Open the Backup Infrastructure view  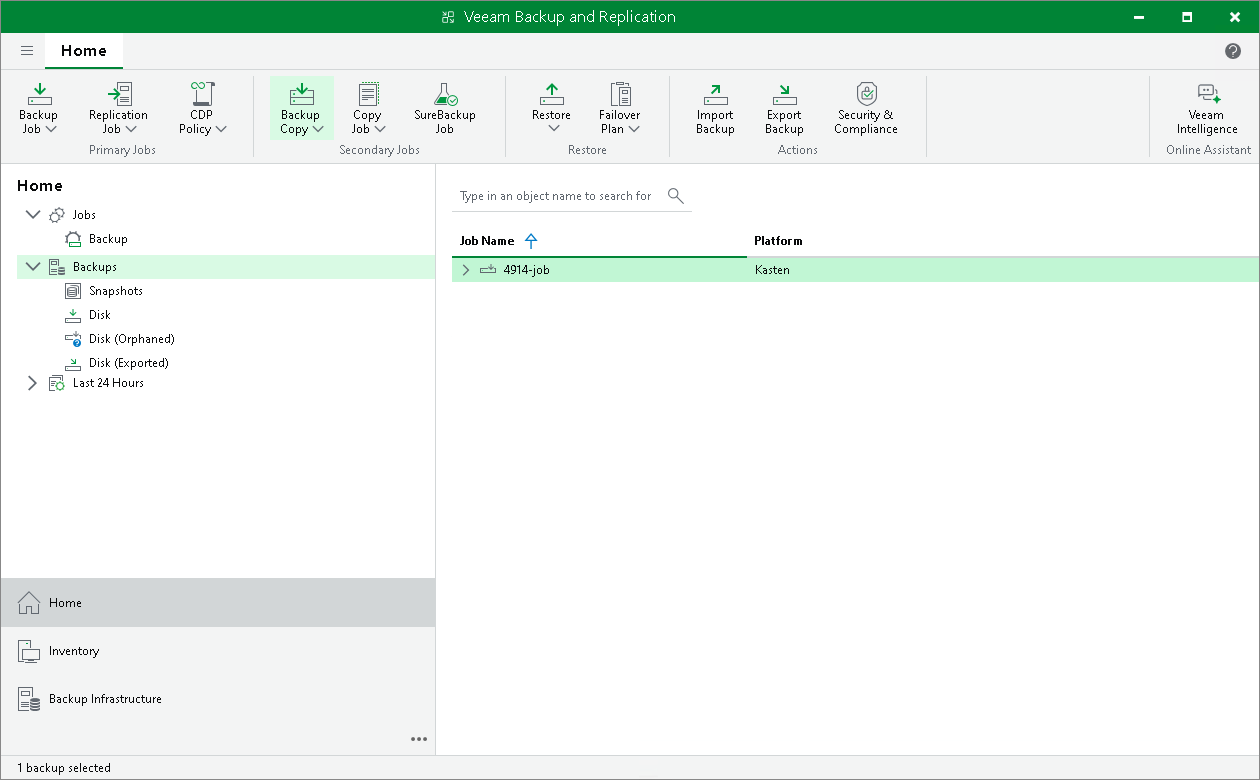click(218, 699)
